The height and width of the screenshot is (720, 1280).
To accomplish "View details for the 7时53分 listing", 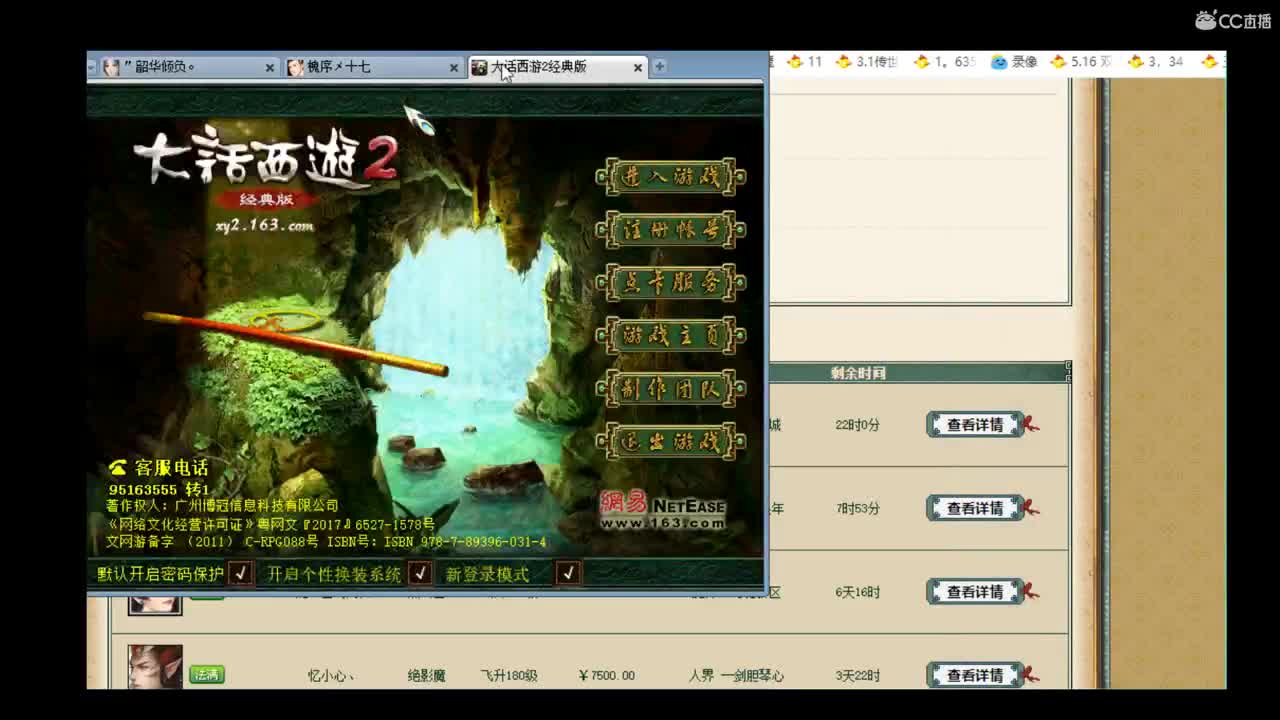I will tap(975, 508).
